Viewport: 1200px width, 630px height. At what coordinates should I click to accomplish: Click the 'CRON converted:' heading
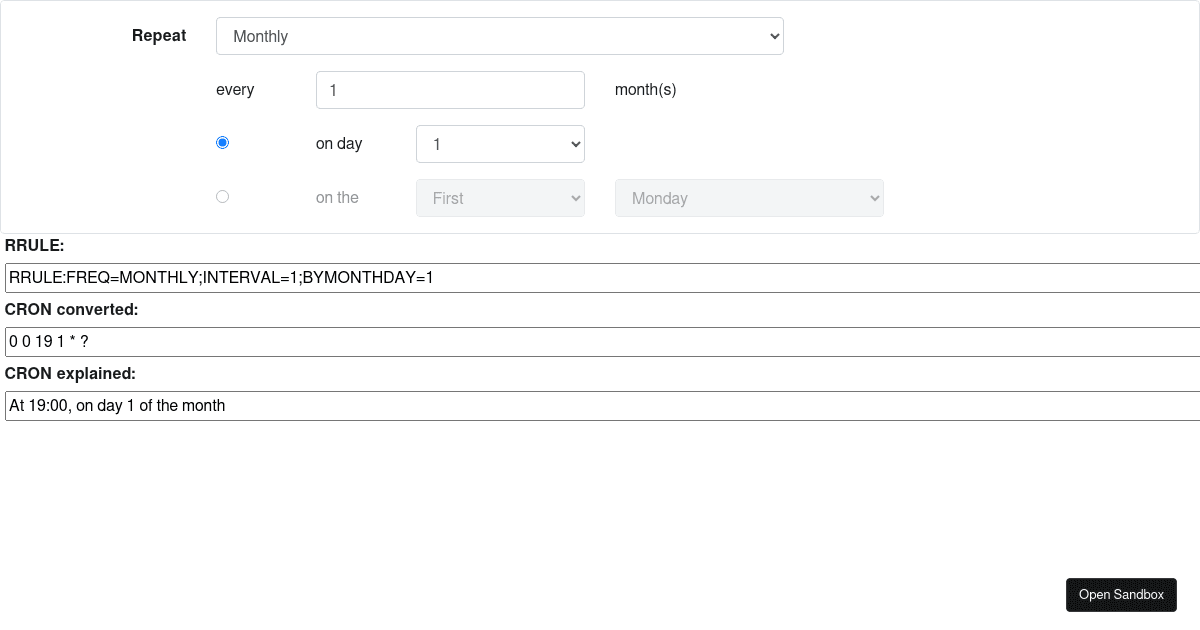(71, 309)
